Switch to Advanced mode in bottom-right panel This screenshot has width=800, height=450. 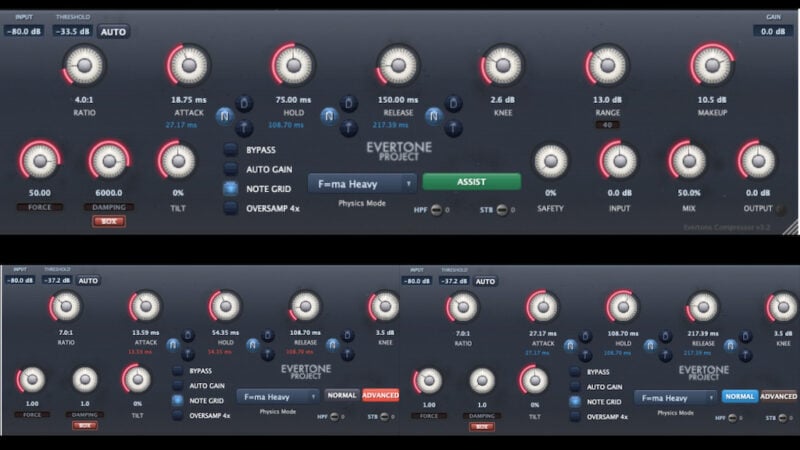778,396
